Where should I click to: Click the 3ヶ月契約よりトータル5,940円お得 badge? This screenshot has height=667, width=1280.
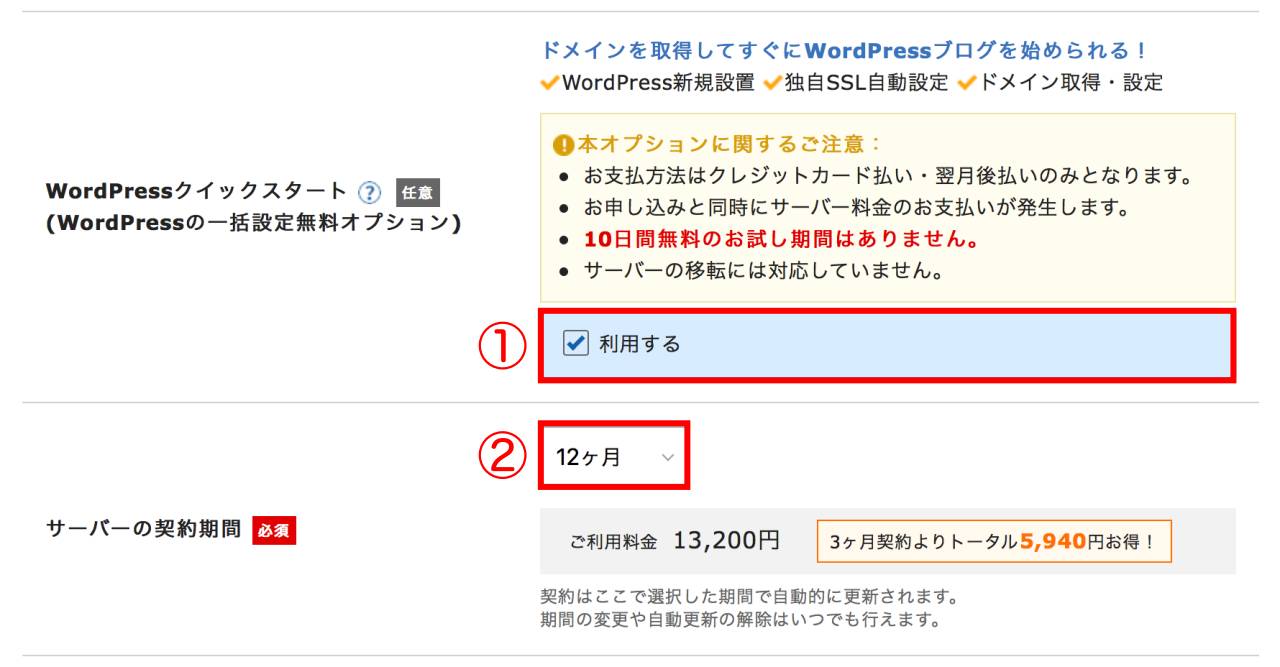[x=994, y=541]
